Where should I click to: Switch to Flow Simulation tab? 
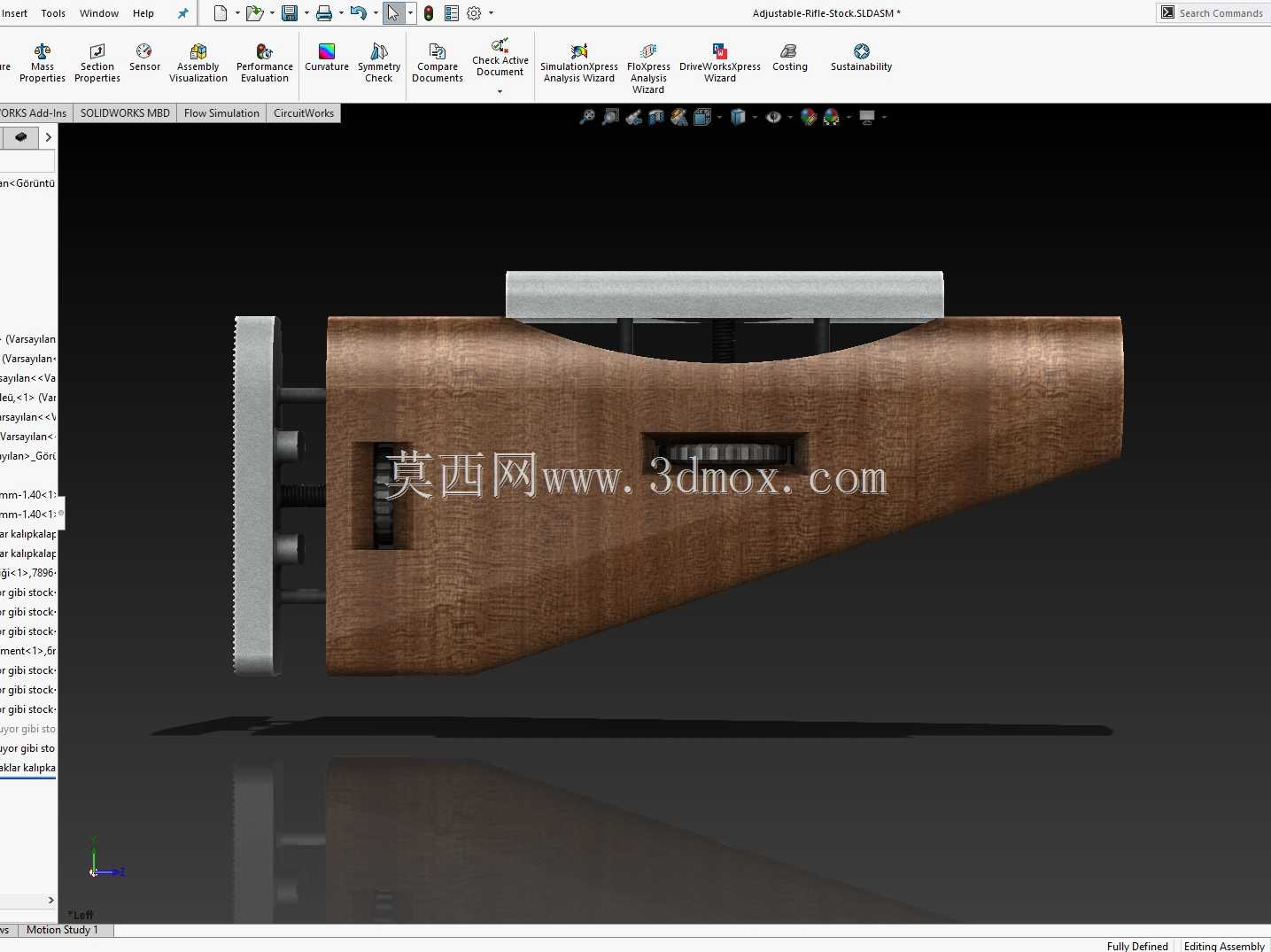[221, 113]
